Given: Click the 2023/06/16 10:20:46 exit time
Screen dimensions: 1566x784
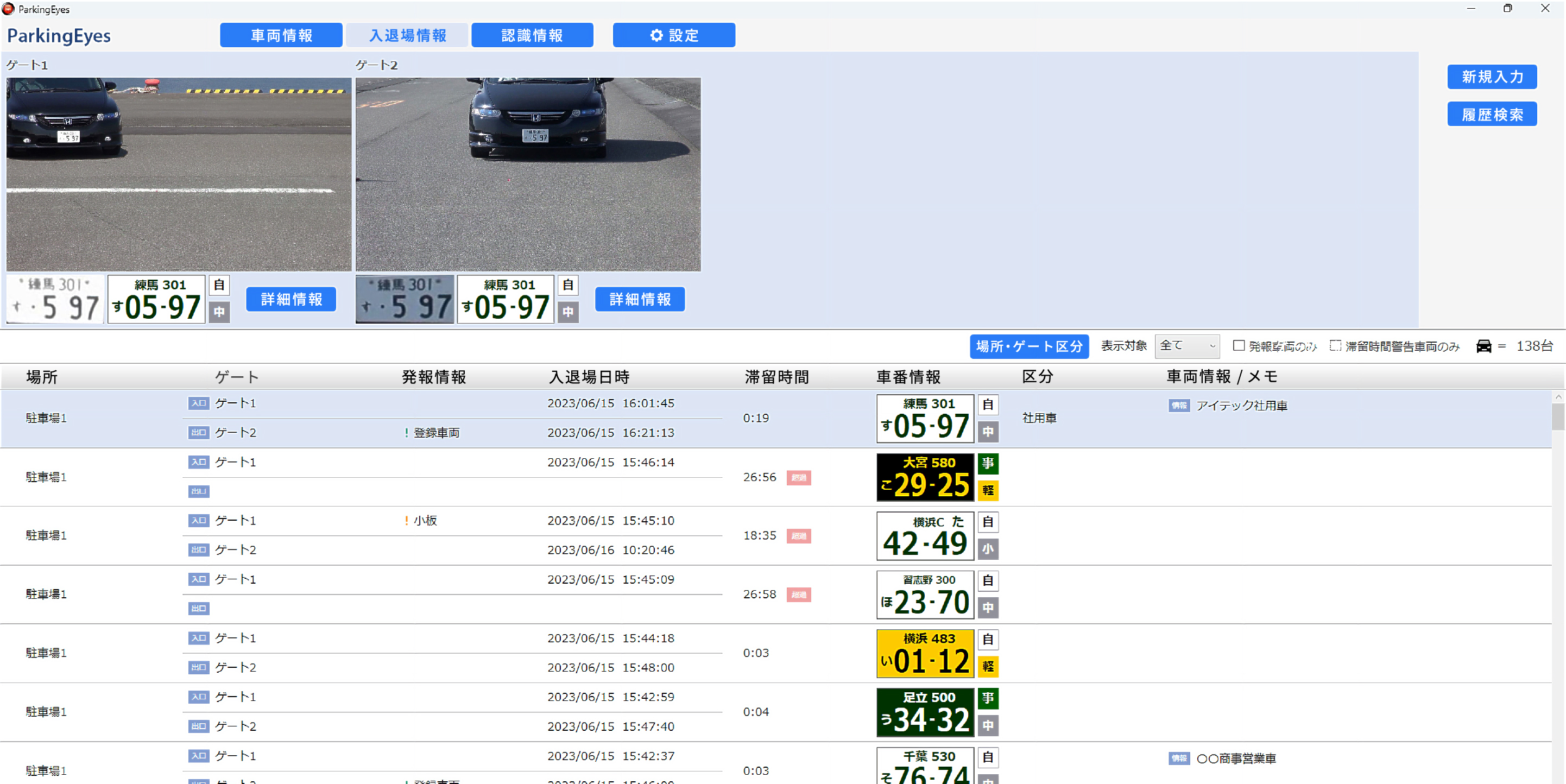Looking at the screenshot, I should click(x=611, y=550).
